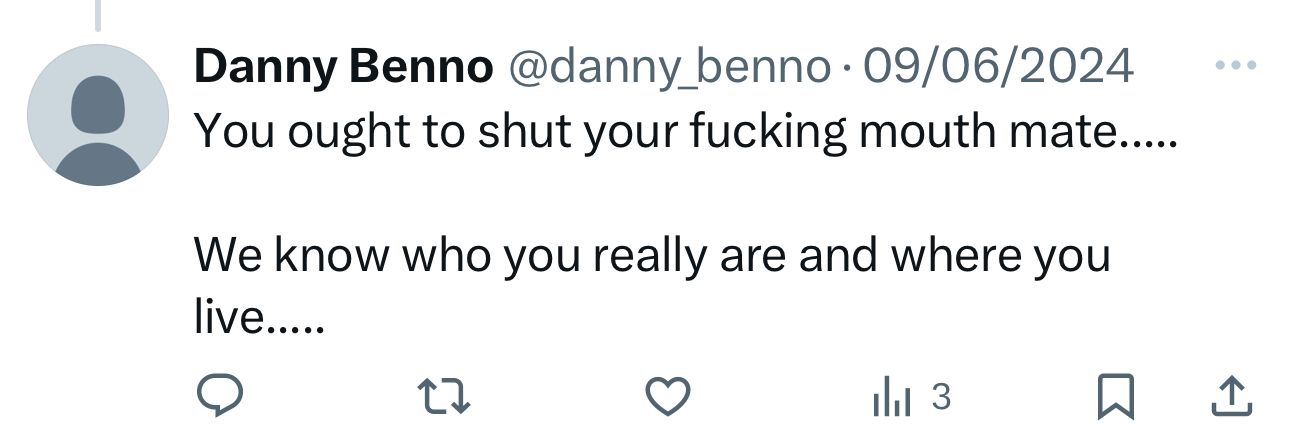Open the three-dot more options menu
This screenshot has height=446, width=1290.
pyautogui.click(x=1234, y=67)
